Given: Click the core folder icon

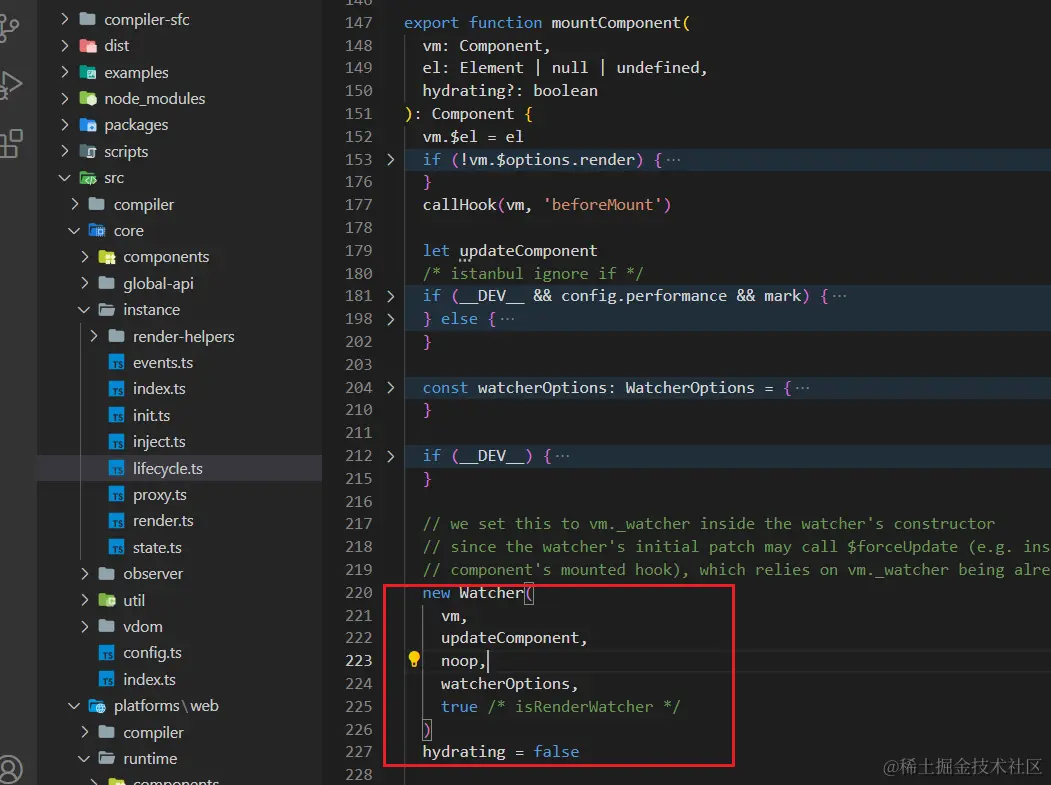Looking at the screenshot, I should 97,231.
